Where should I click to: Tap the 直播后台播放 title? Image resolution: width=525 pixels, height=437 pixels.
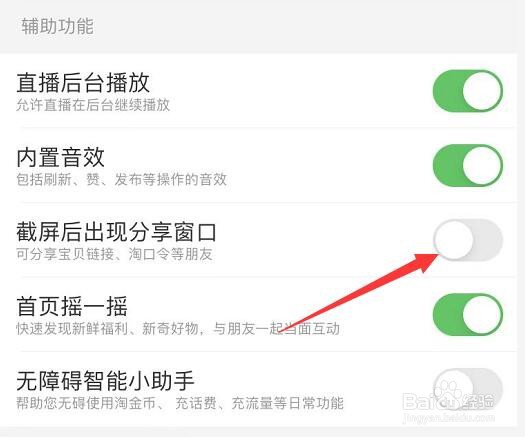(x=83, y=83)
